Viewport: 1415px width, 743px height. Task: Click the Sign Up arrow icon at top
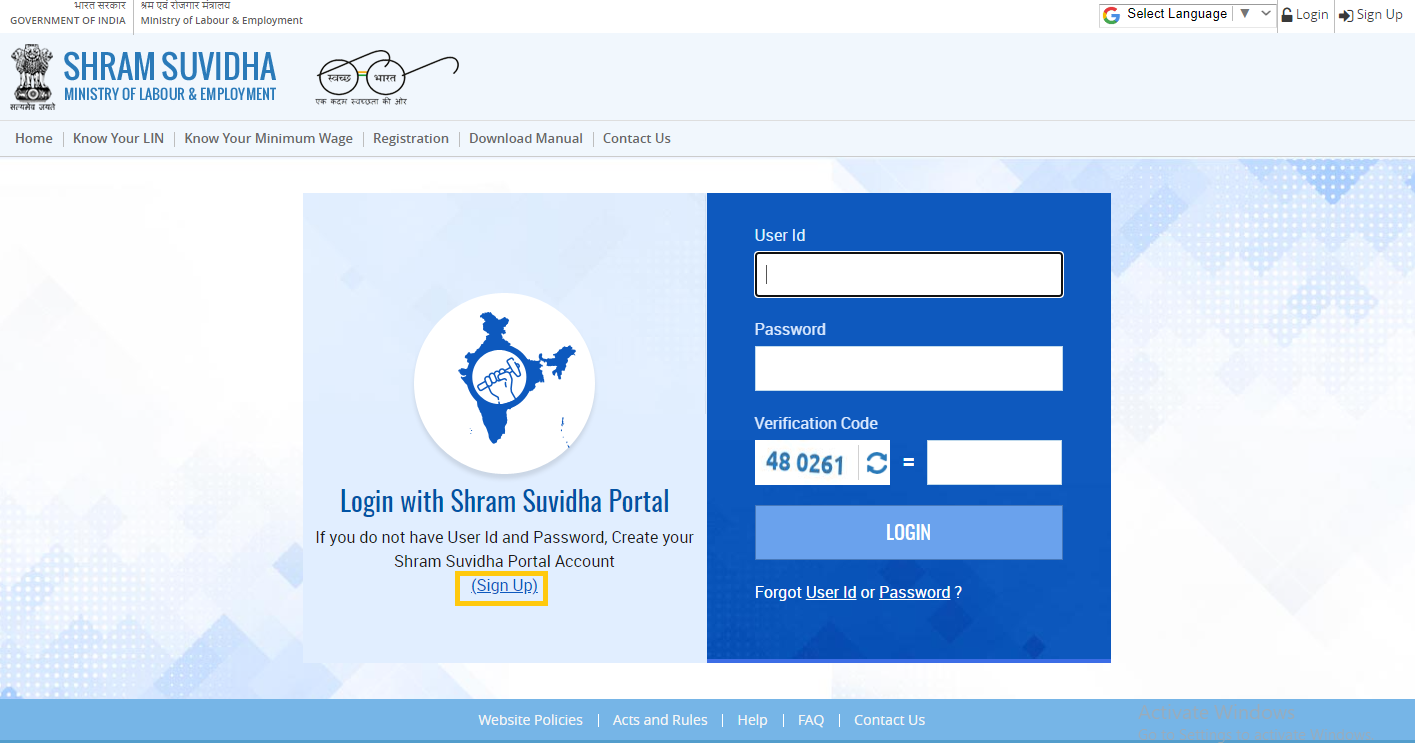pos(1346,15)
